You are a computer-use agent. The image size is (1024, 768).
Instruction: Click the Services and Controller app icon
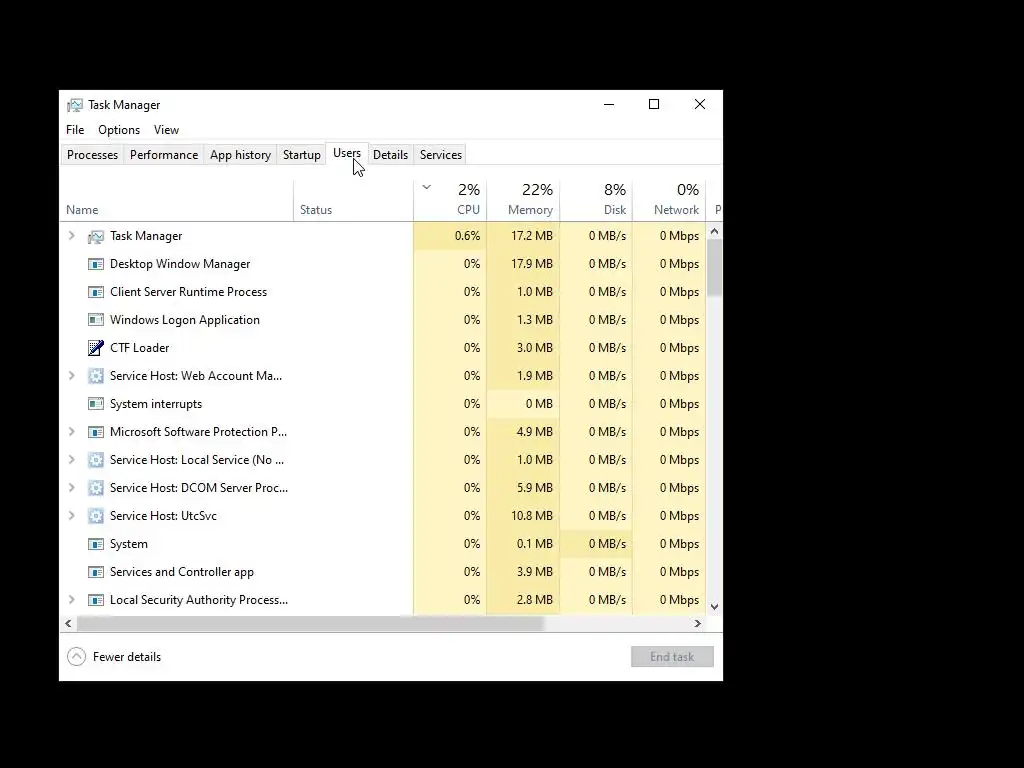click(x=96, y=572)
